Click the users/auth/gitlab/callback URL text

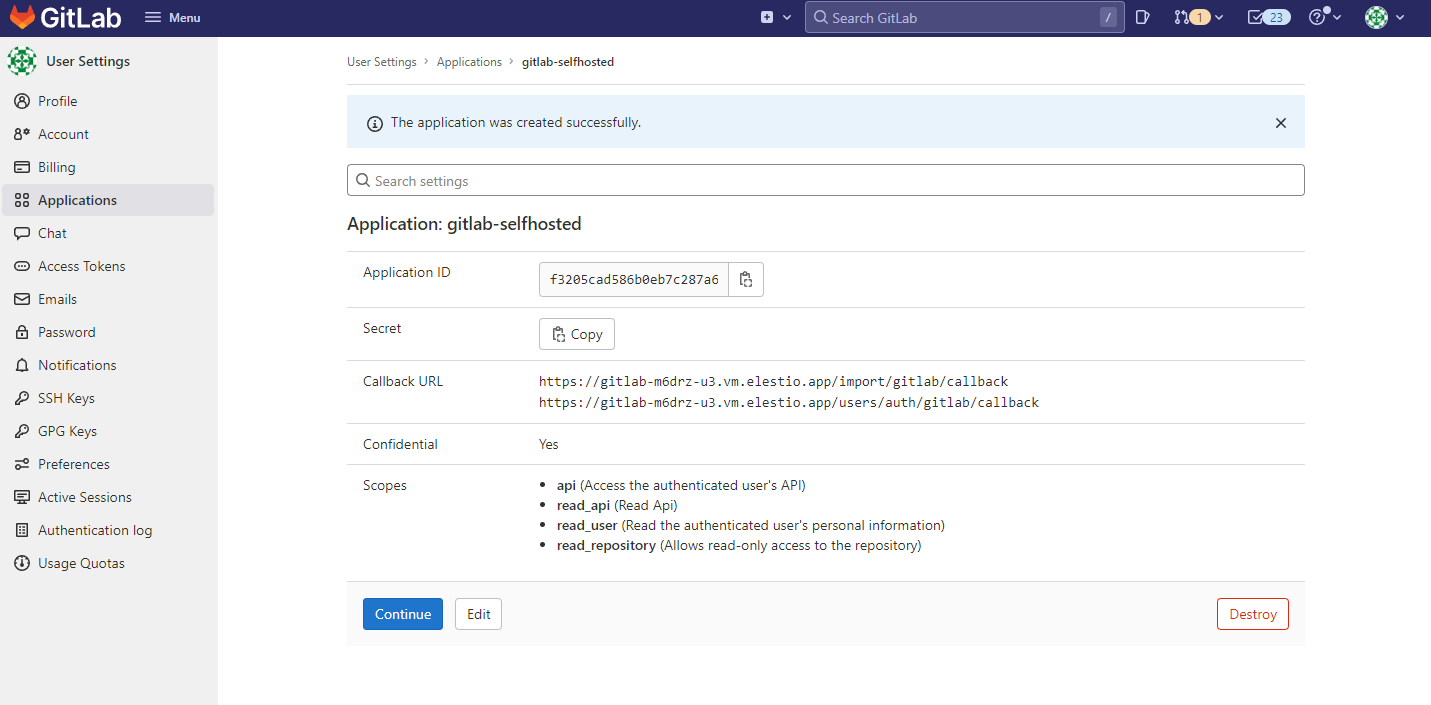coord(789,402)
